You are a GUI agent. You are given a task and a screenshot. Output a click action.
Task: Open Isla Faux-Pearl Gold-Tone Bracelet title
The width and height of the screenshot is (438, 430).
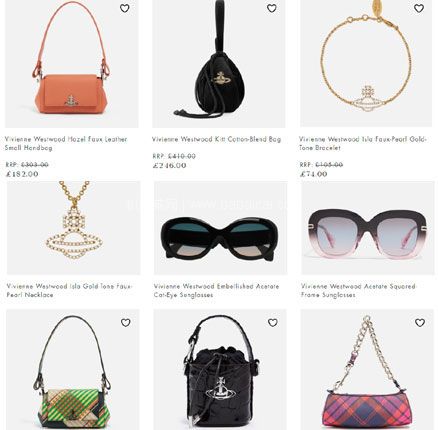(x=363, y=143)
